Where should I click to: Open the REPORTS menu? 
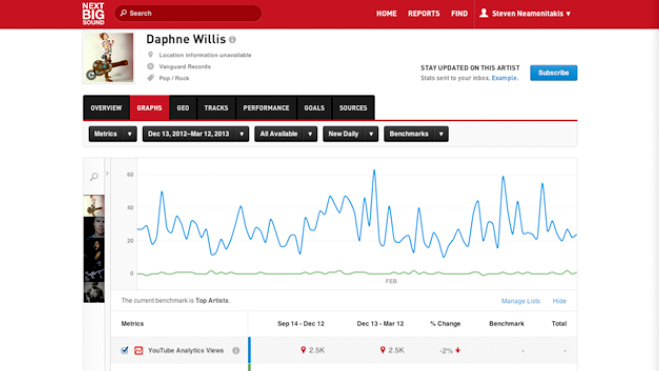pyautogui.click(x=424, y=13)
